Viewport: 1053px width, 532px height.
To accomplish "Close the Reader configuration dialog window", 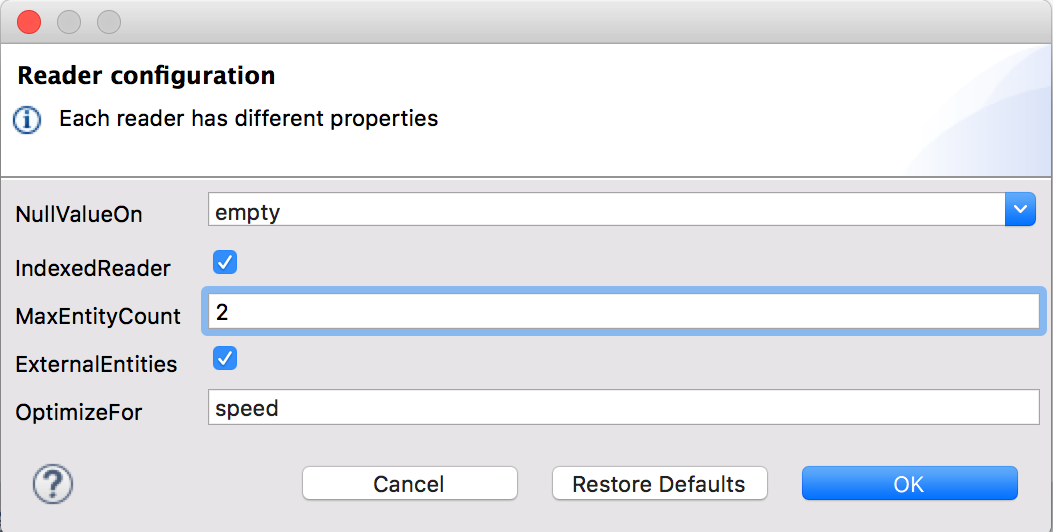I will click(x=29, y=21).
